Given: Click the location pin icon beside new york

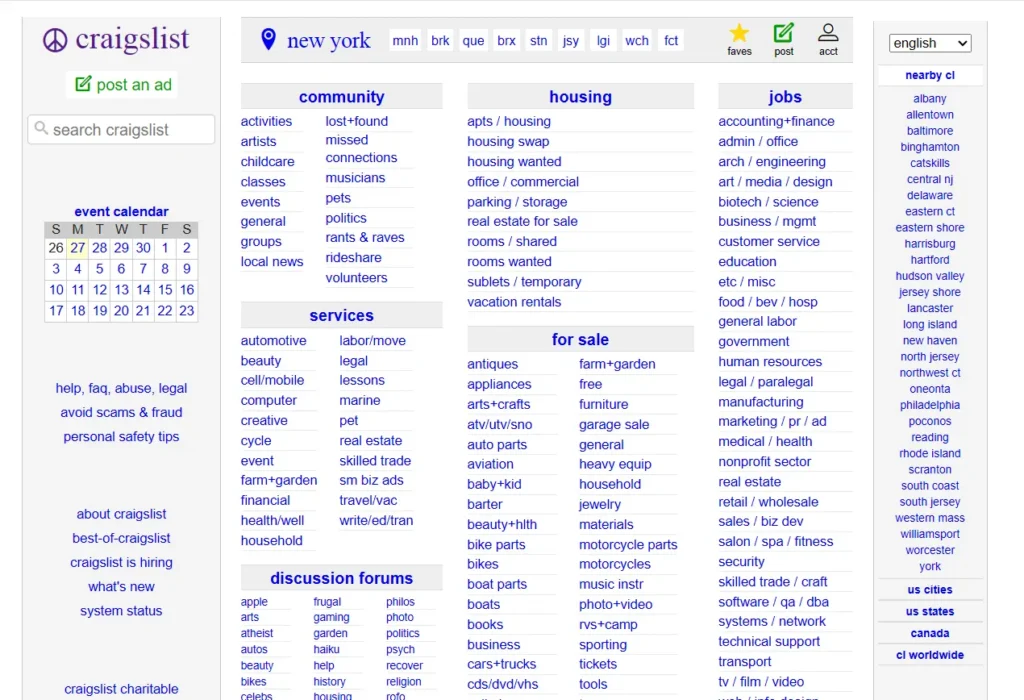Looking at the screenshot, I should coord(268,39).
